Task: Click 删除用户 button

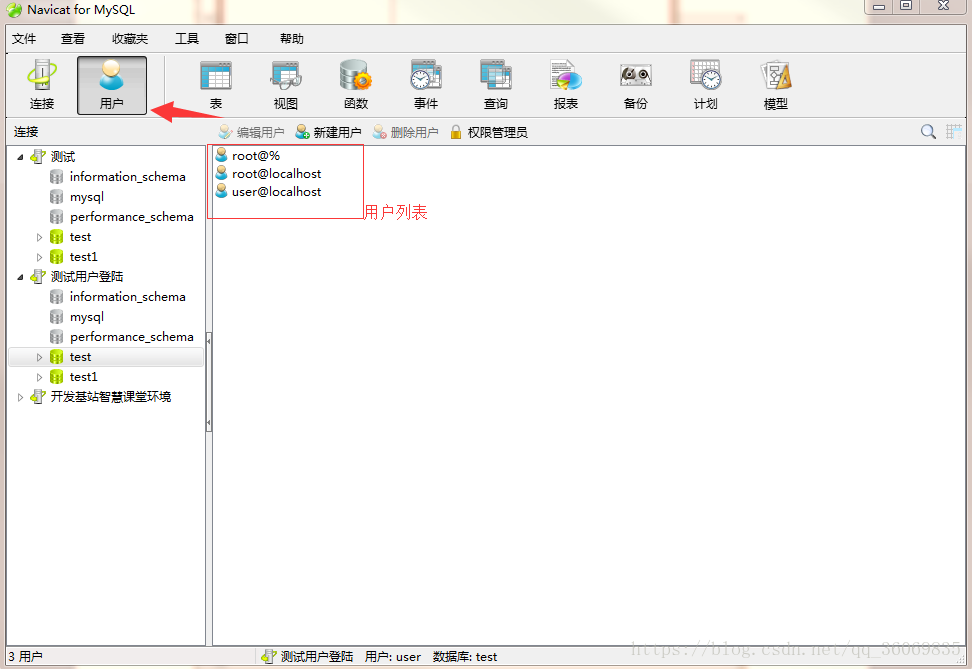Action: 405,132
